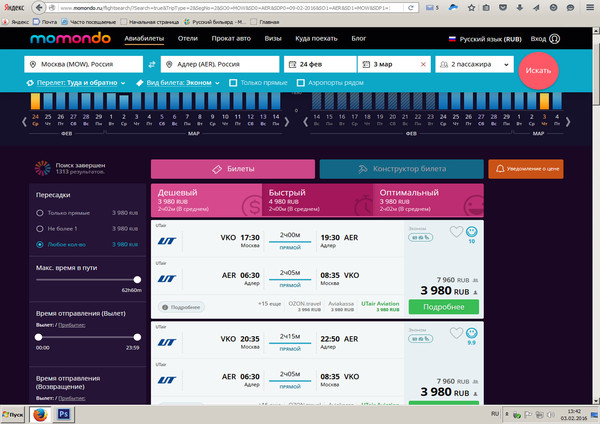This screenshot has width=600, height=424.
Task: Select Только прямые stops filter
Action: tap(40, 213)
